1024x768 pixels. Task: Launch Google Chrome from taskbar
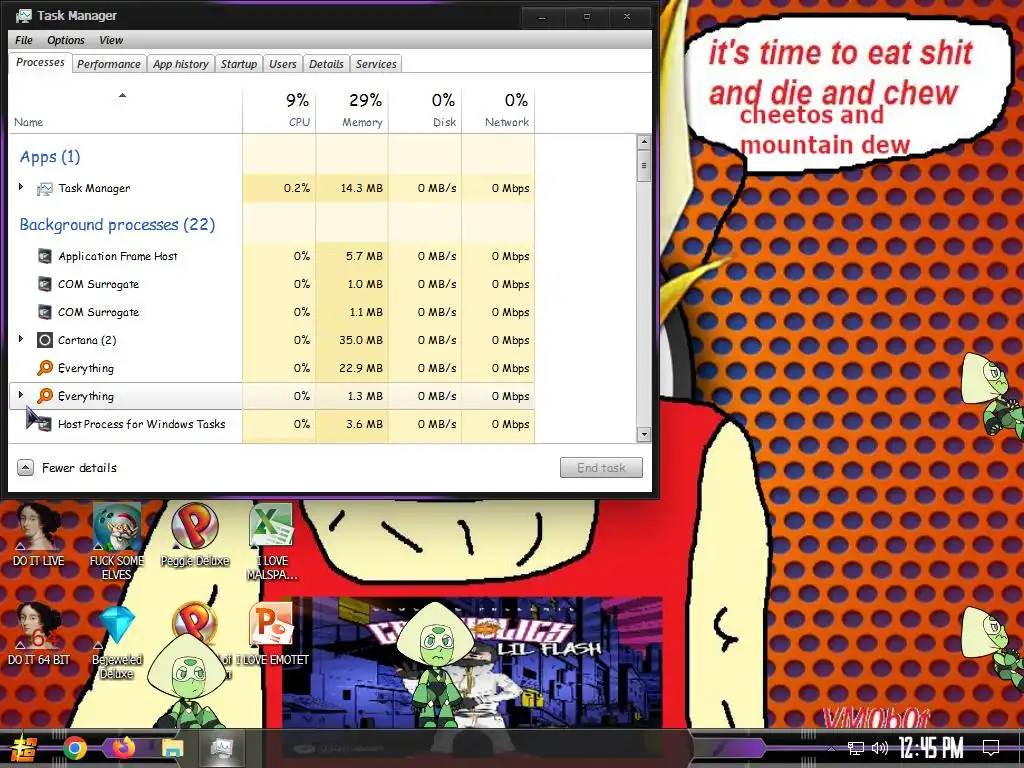tap(75, 748)
